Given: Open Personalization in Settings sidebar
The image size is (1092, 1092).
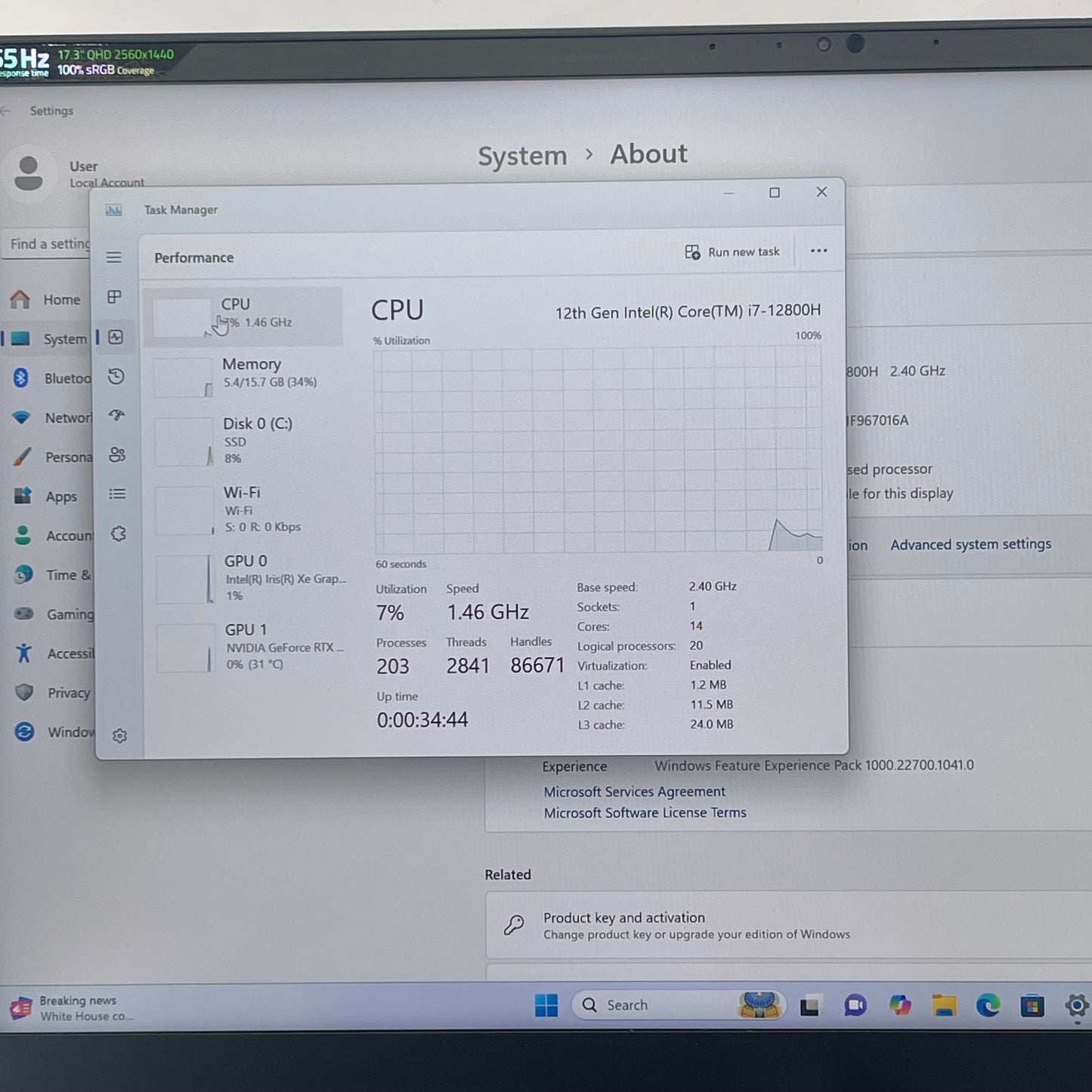Looking at the screenshot, I should [x=51, y=457].
